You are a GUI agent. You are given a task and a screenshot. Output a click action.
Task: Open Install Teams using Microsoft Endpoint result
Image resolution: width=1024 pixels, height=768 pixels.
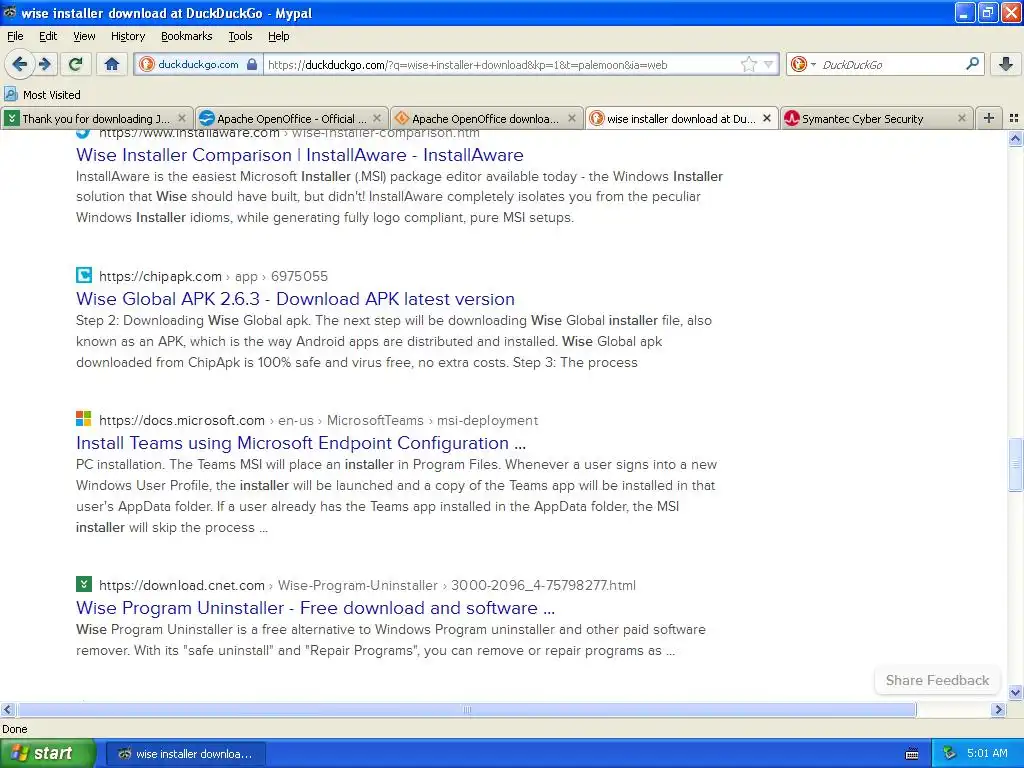click(301, 443)
